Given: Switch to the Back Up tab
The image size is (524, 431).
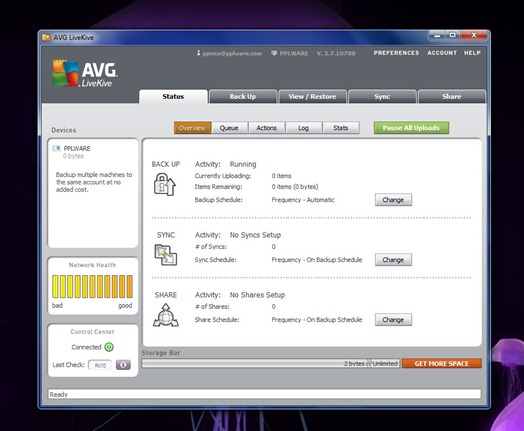Looking at the screenshot, I should tap(243, 97).
